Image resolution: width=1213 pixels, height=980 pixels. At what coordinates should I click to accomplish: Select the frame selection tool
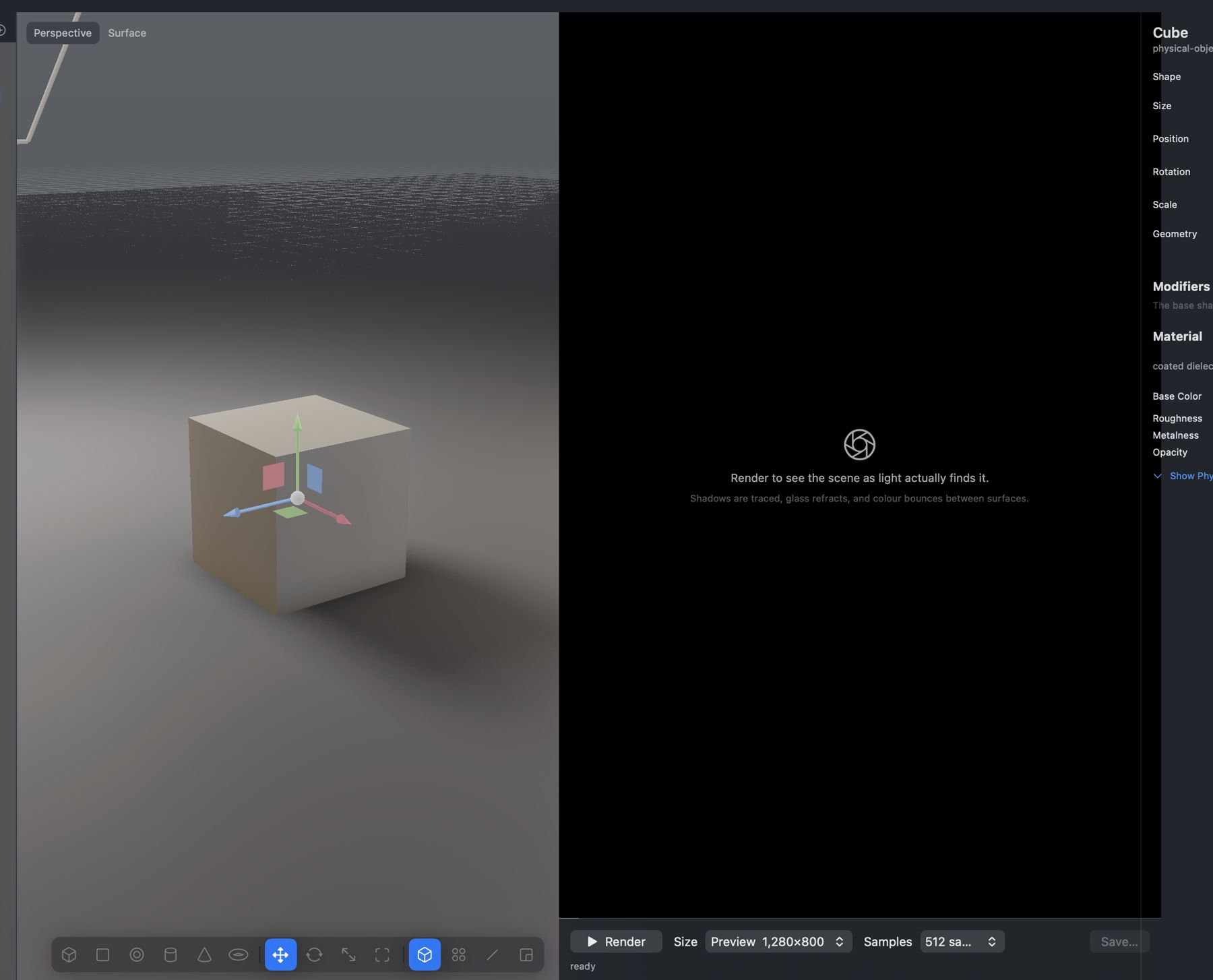pyautogui.click(x=382, y=954)
